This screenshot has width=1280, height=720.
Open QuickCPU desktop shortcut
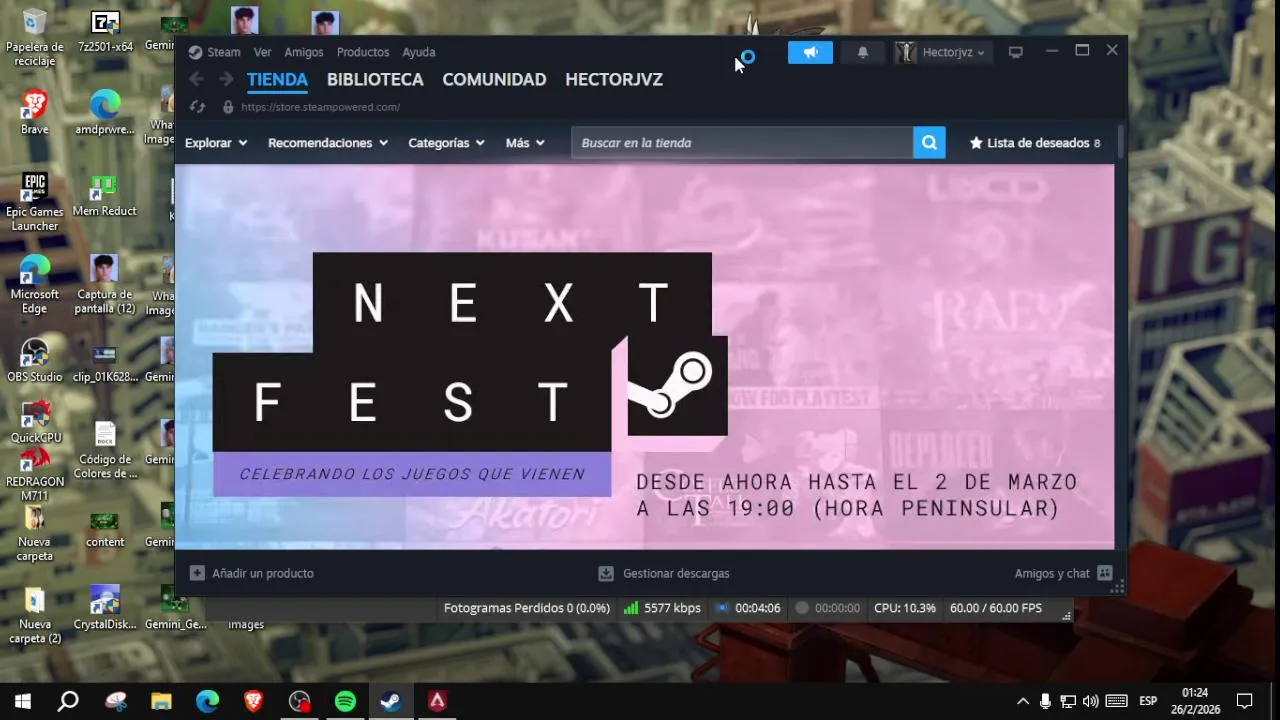point(36,422)
